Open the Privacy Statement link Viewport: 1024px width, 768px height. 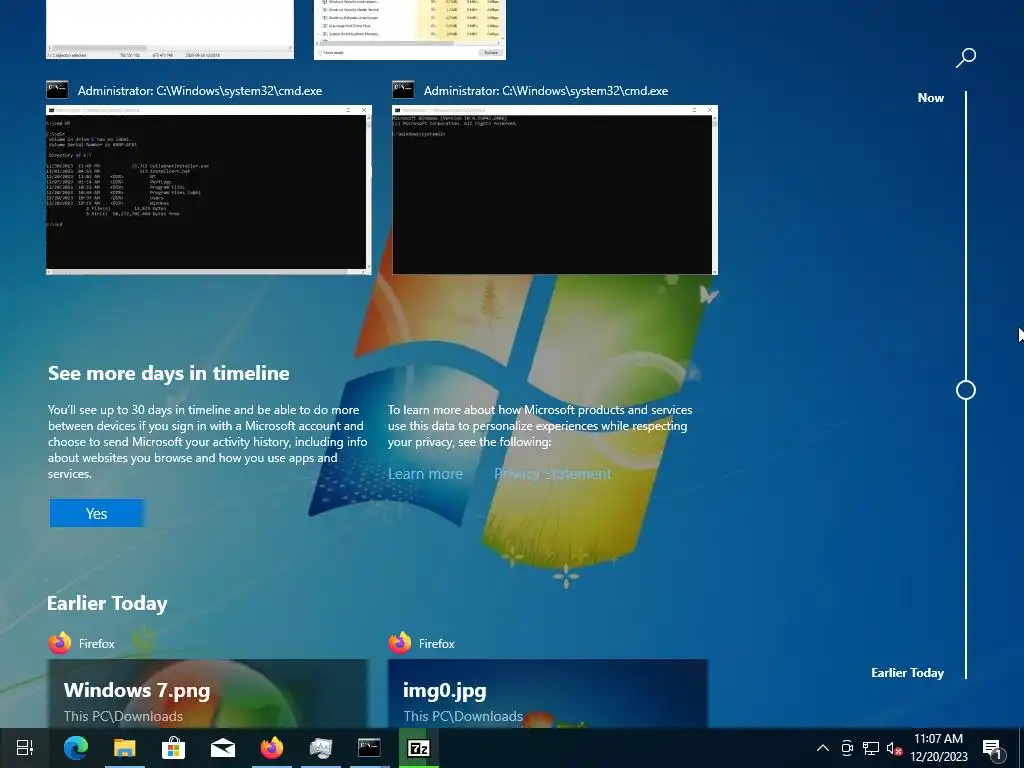tap(552, 474)
